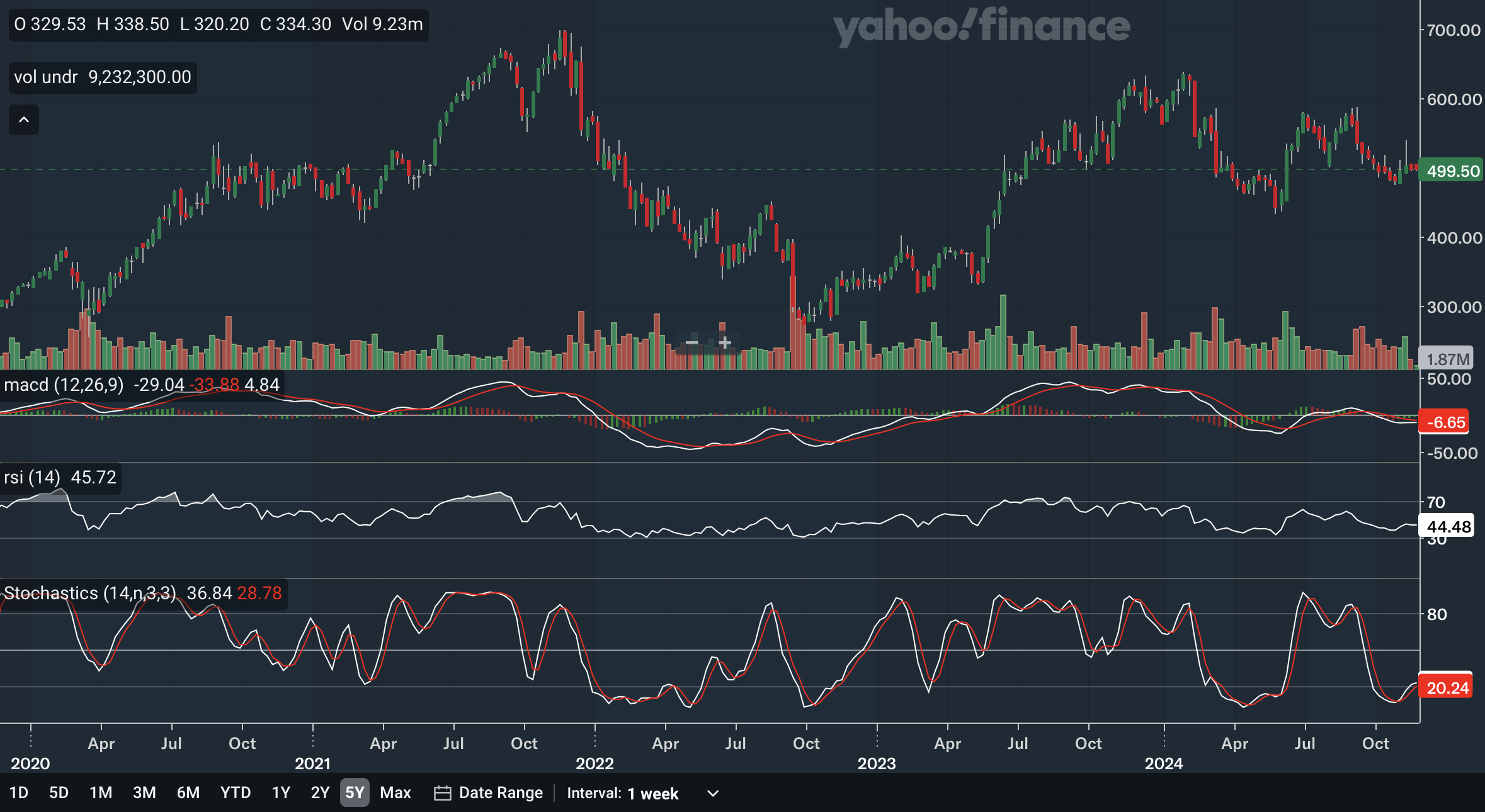Image resolution: width=1485 pixels, height=812 pixels.
Task: Select the YTD range
Action: [236, 793]
